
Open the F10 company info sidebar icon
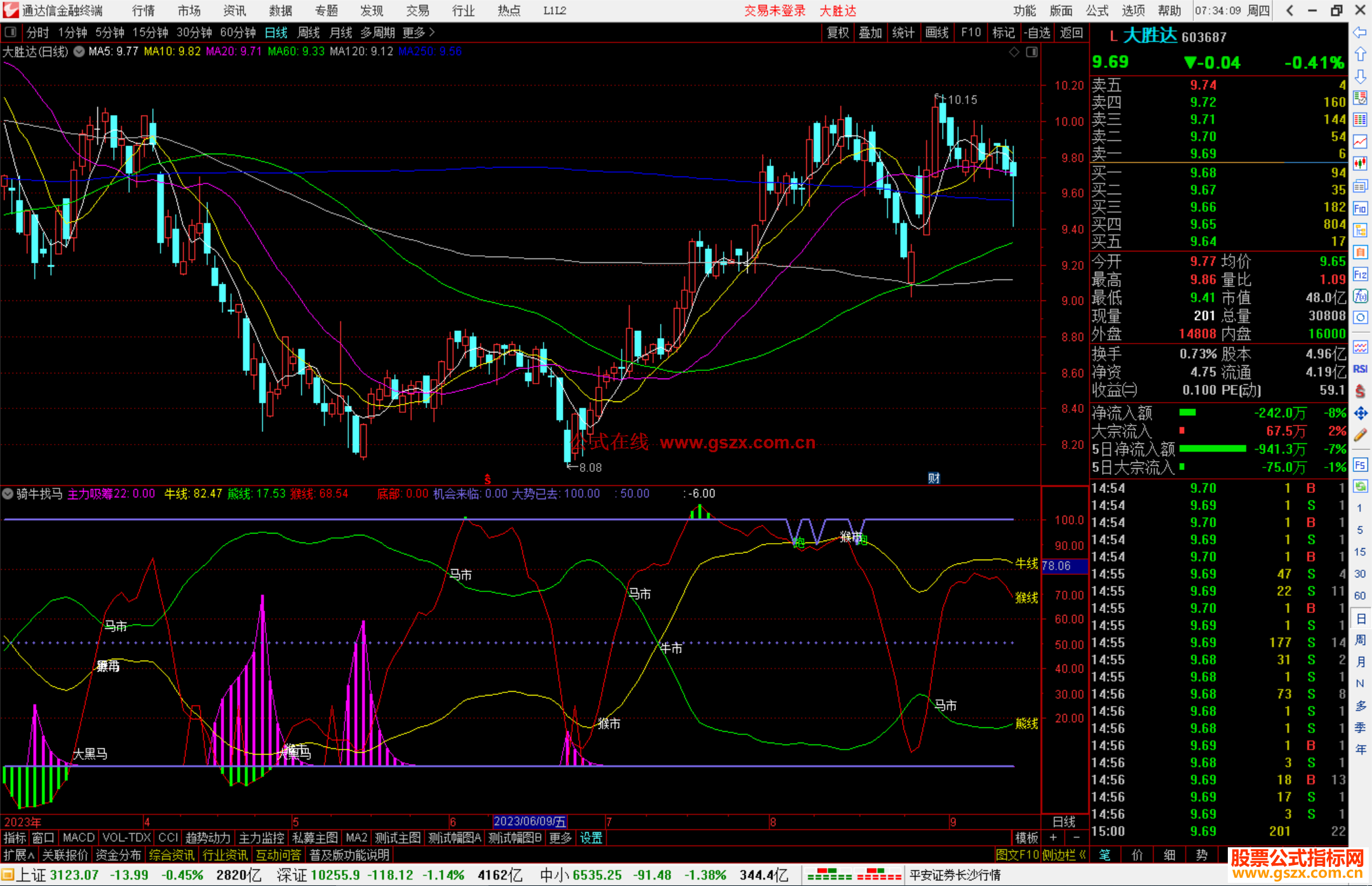click(x=1360, y=208)
